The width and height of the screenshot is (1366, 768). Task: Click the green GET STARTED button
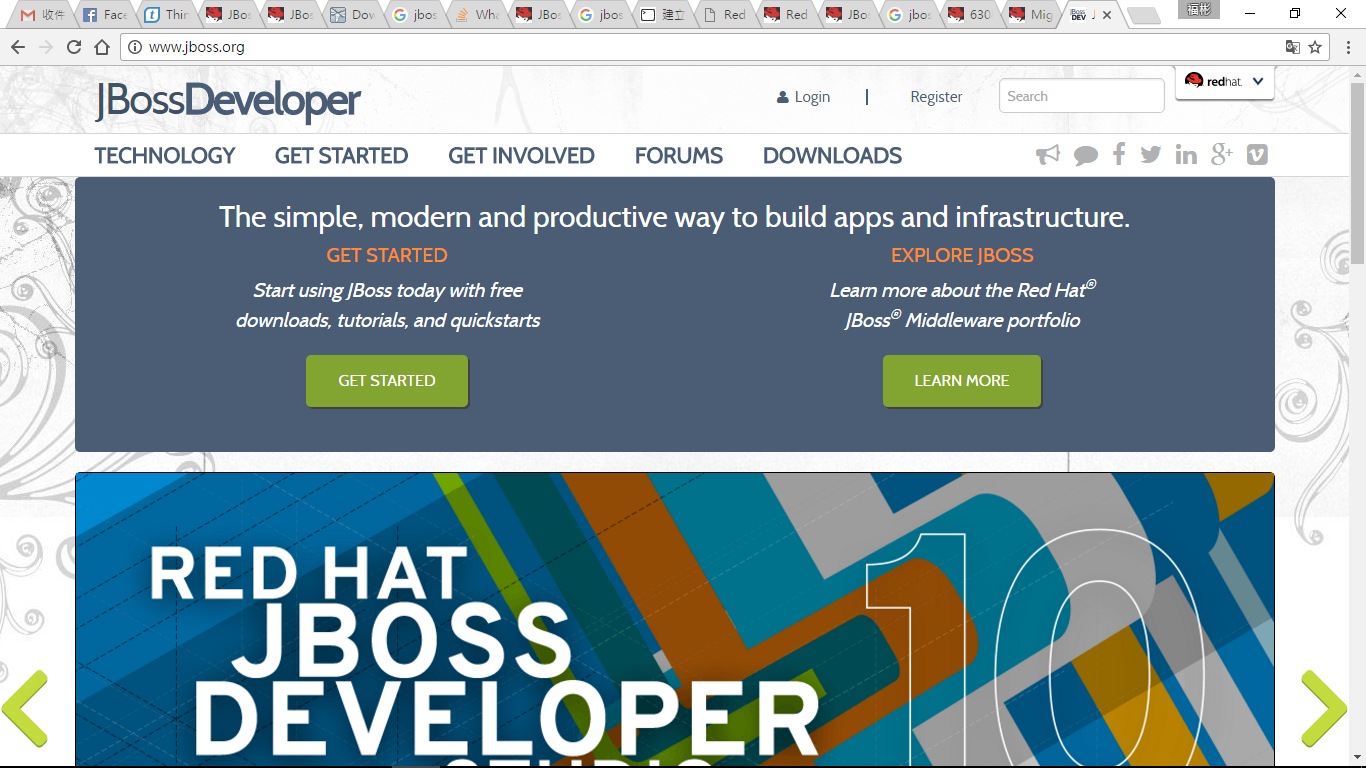387,381
